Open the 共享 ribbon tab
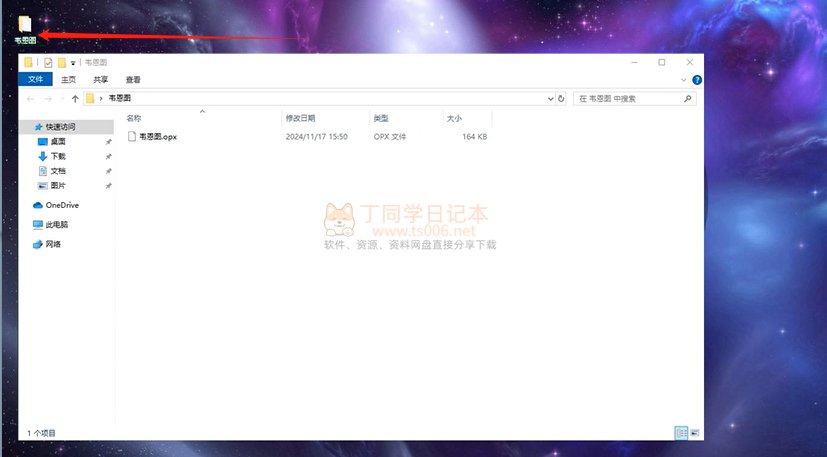 coord(101,80)
